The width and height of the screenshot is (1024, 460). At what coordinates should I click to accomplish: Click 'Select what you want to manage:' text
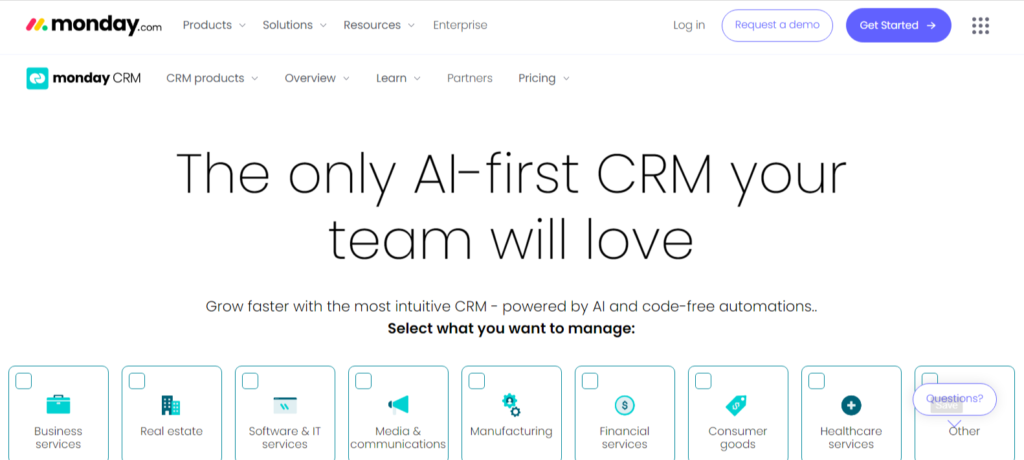click(511, 328)
